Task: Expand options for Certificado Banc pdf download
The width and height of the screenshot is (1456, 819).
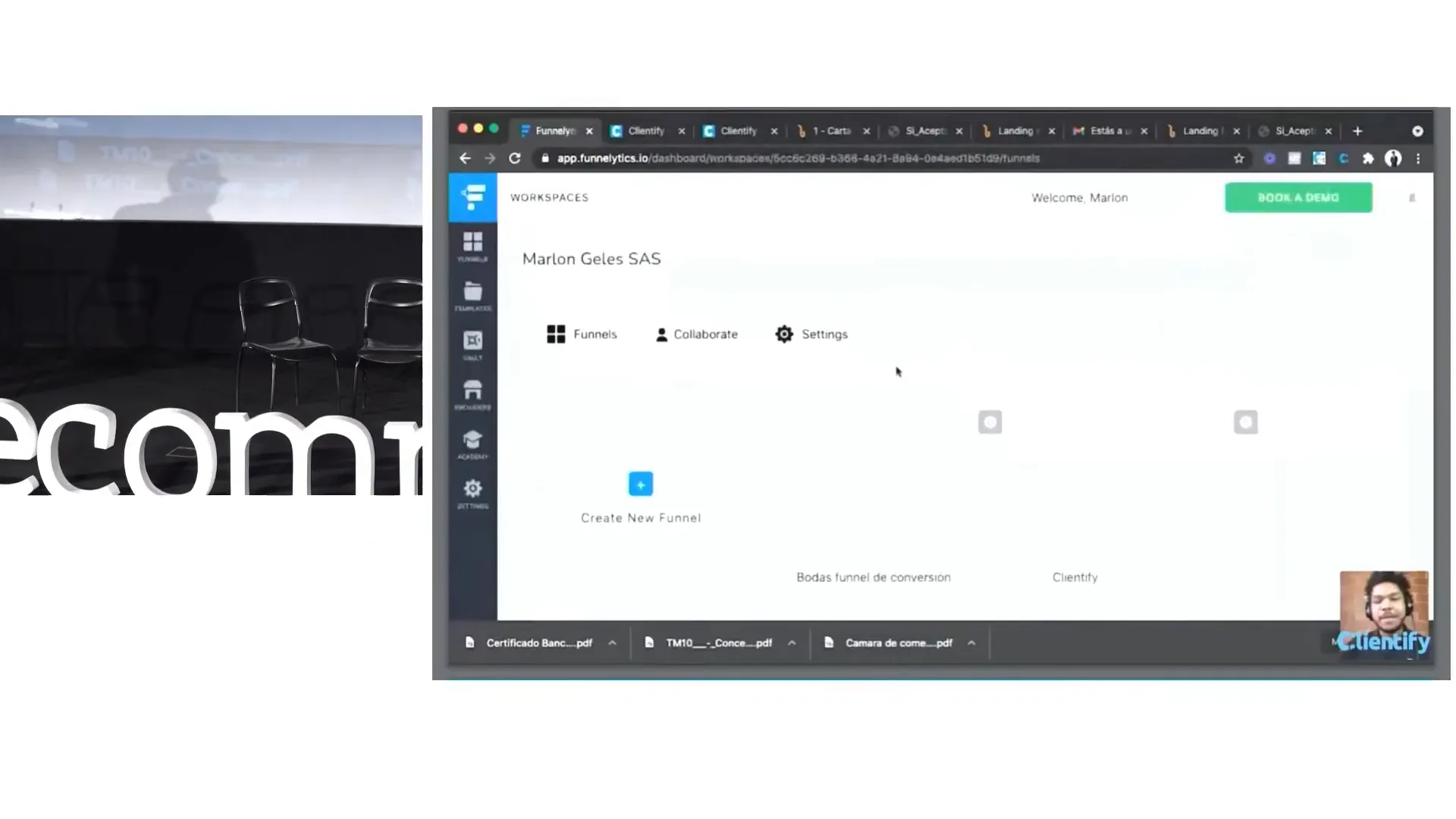Action: click(612, 643)
